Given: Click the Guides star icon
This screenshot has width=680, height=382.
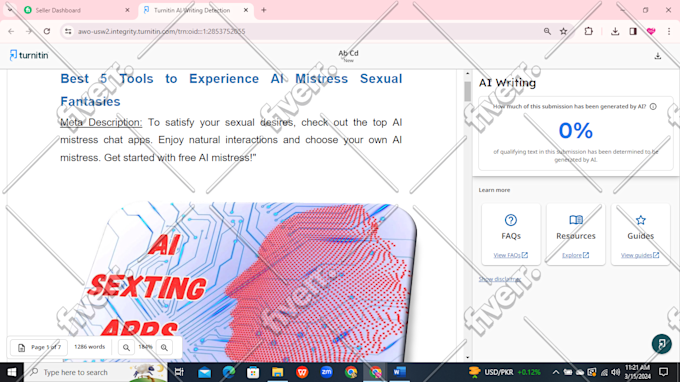Looking at the screenshot, I should (641, 220).
